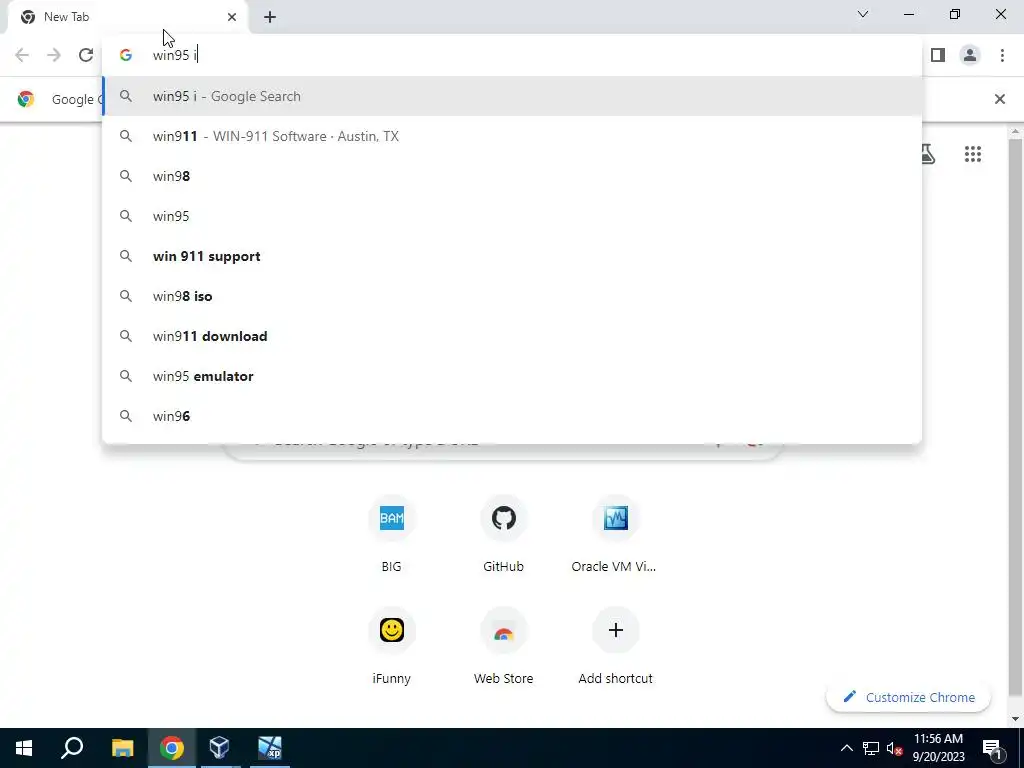Open the tab search chevron
Image resolution: width=1024 pixels, height=768 pixels.
pos(863,14)
